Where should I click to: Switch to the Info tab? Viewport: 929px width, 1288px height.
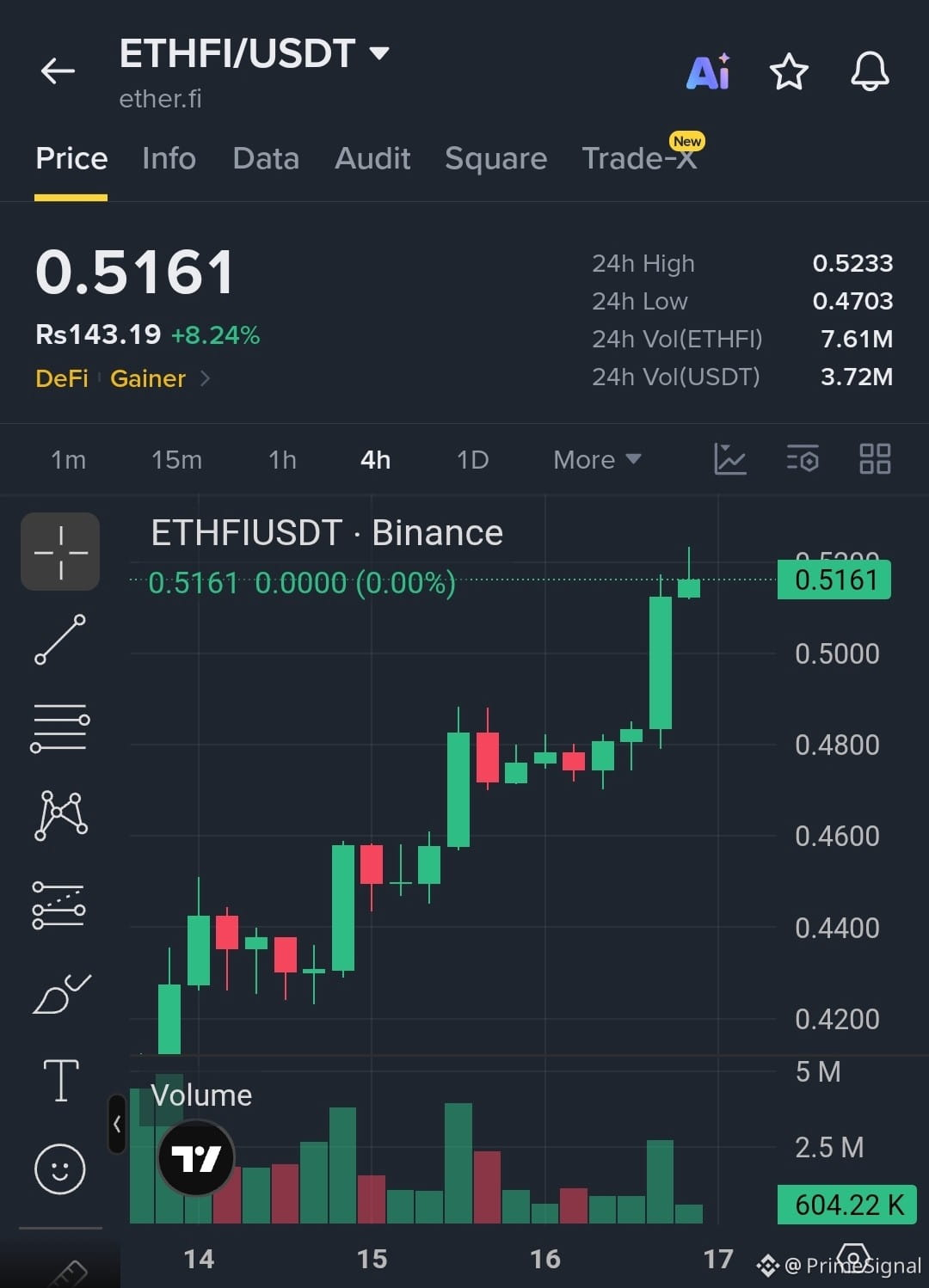pyautogui.click(x=169, y=158)
